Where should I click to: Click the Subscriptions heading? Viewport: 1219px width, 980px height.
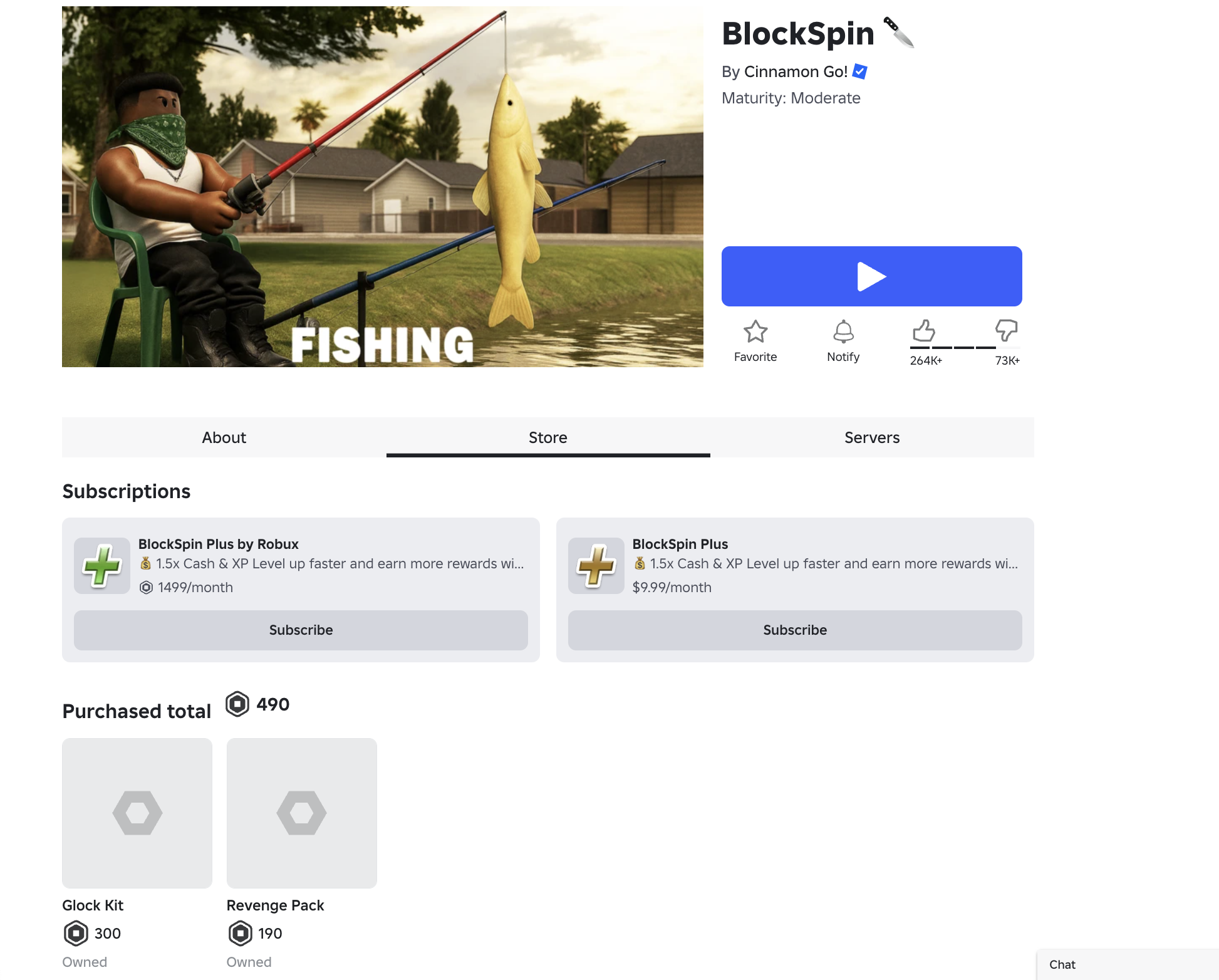point(127,491)
